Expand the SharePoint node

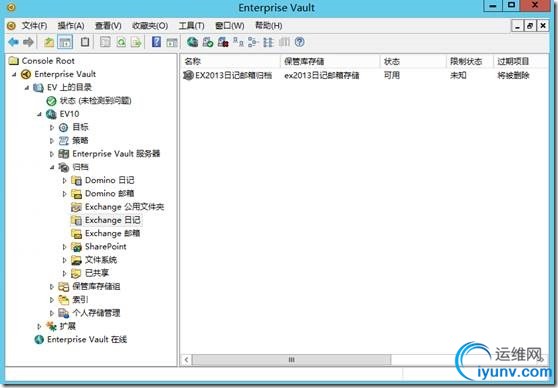pos(64,247)
